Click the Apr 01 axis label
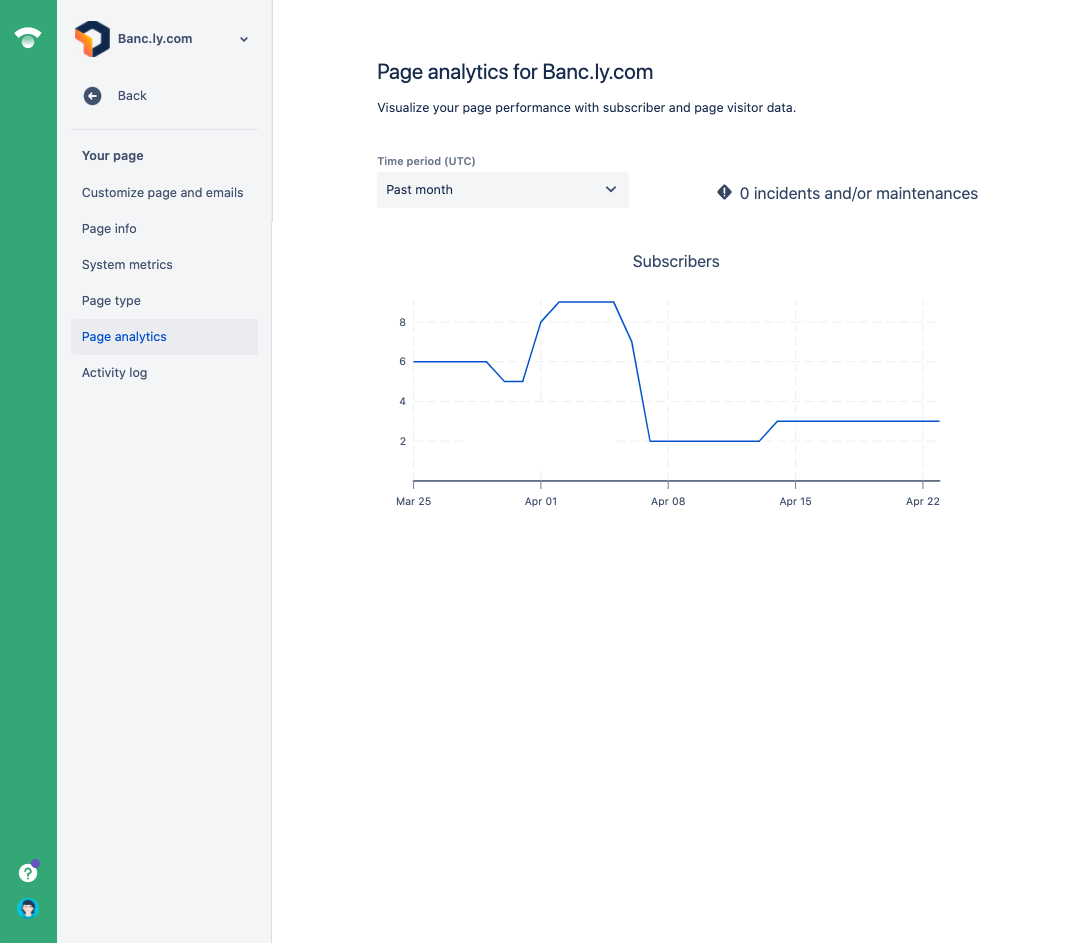The width and height of the screenshot is (1080, 943). (541, 501)
